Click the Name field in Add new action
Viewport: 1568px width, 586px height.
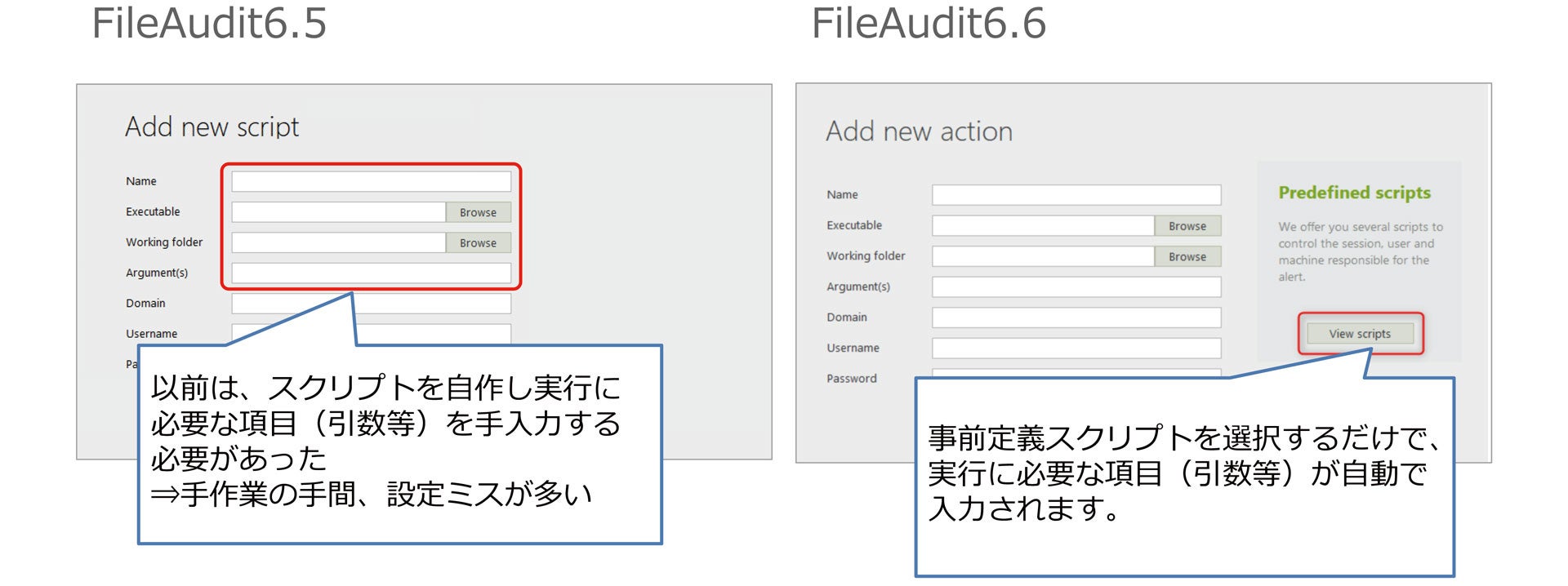[1076, 195]
